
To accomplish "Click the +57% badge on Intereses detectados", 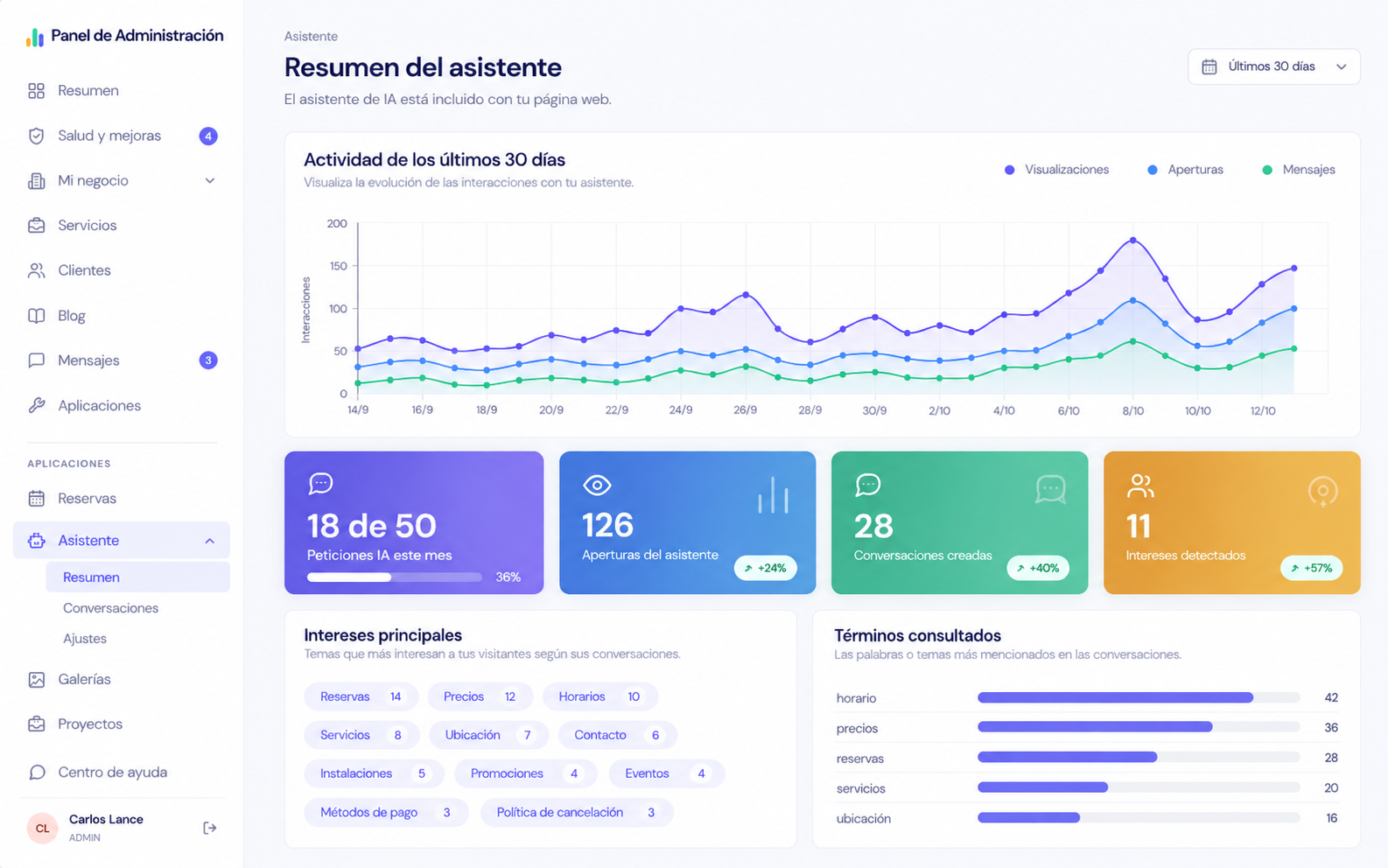I will pos(1311,568).
